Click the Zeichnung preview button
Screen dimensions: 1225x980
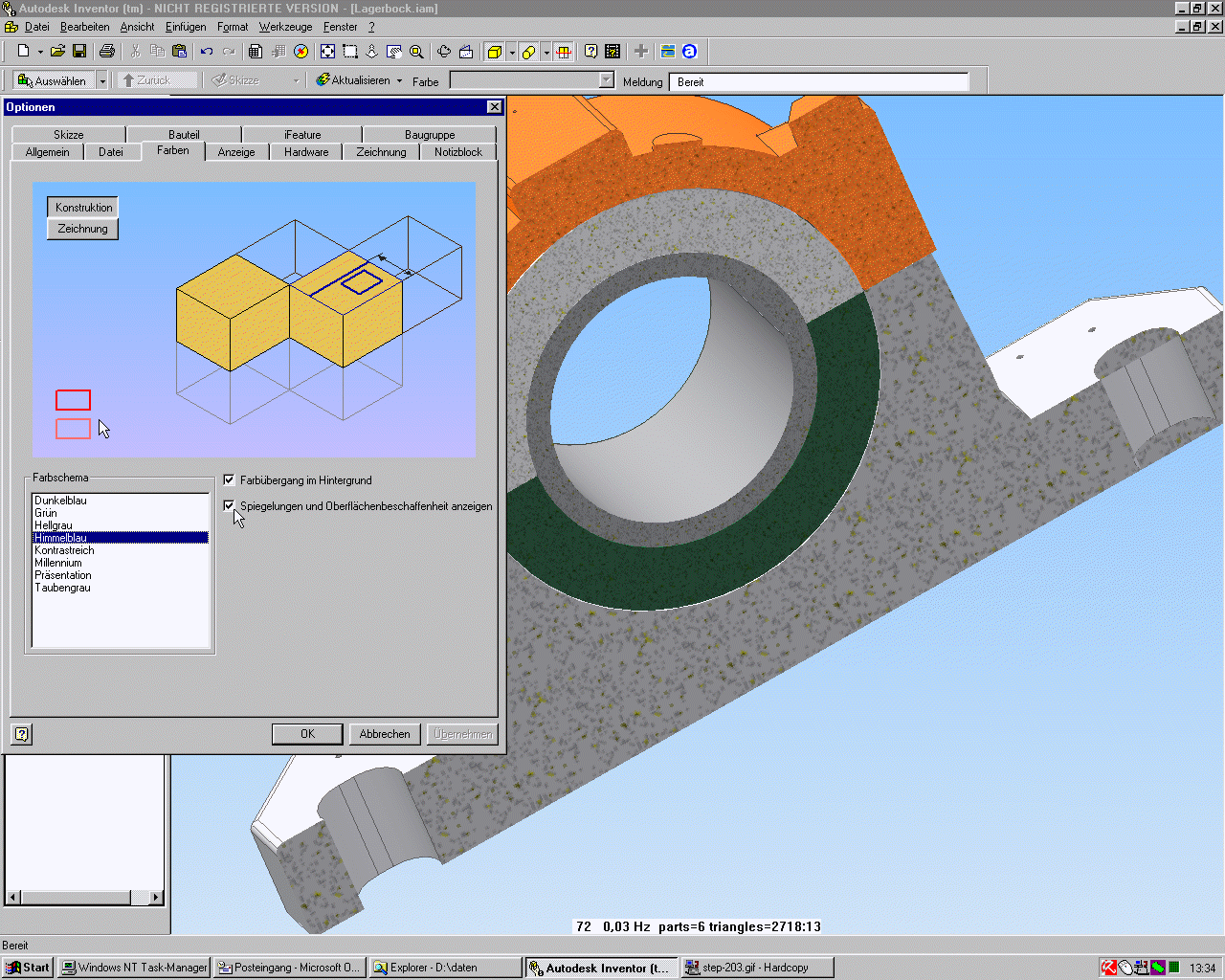click(x=82, y=230)
